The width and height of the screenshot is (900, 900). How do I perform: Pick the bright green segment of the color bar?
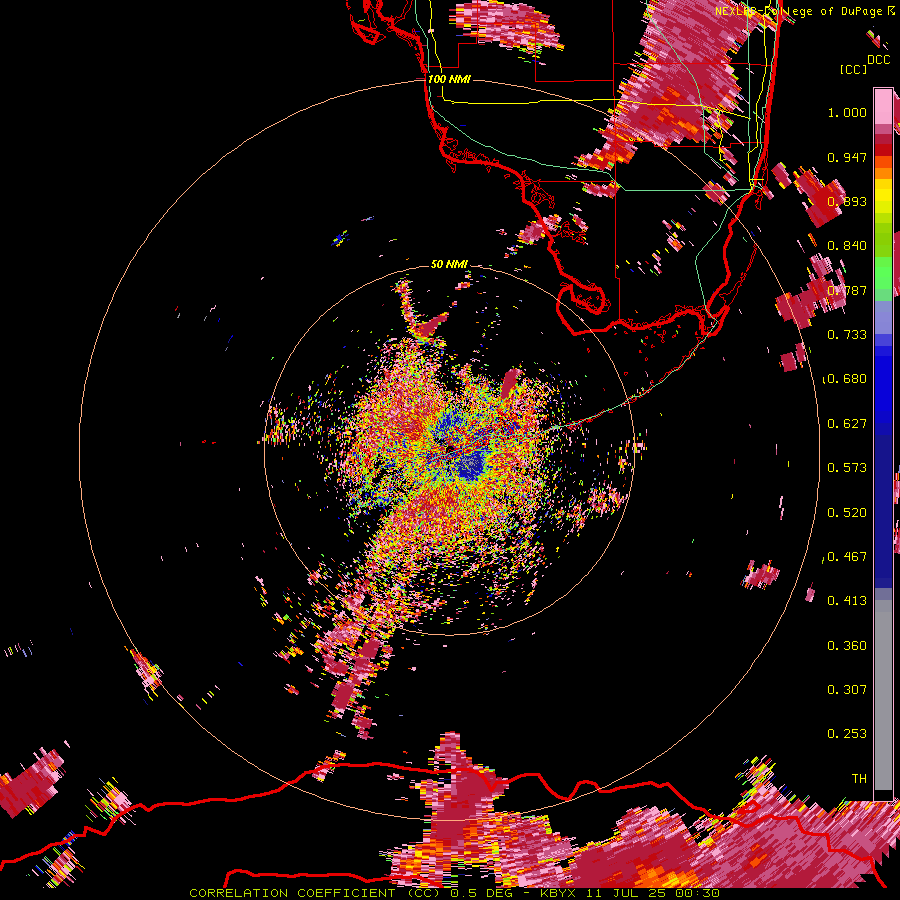883,273
